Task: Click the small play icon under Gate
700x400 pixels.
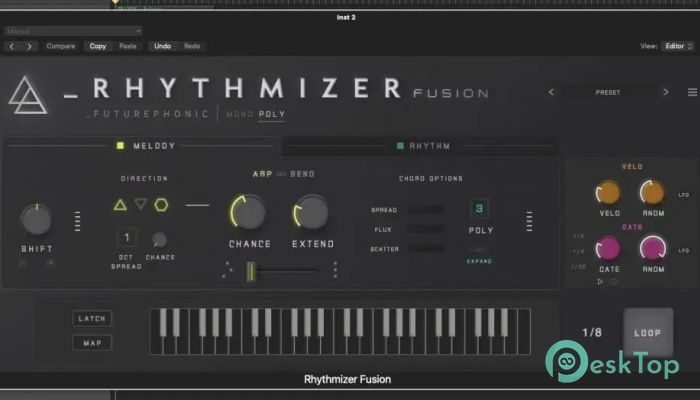Action: point(601,282)
